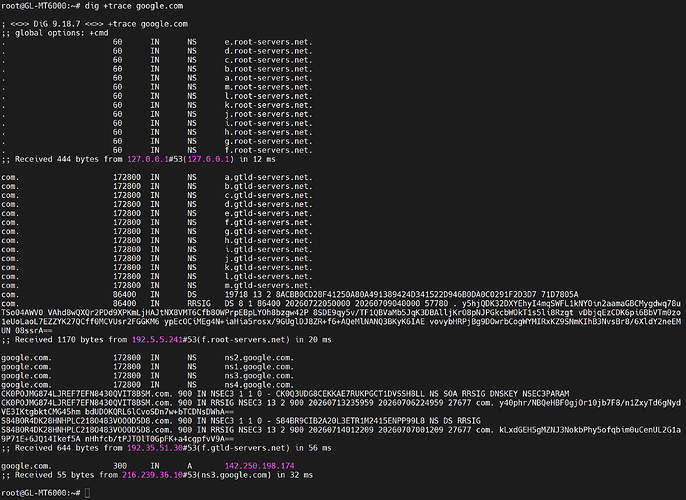Viewport: 686px width, 500px height.
Task: Click the DS record type label
Action: coord(192,294)
